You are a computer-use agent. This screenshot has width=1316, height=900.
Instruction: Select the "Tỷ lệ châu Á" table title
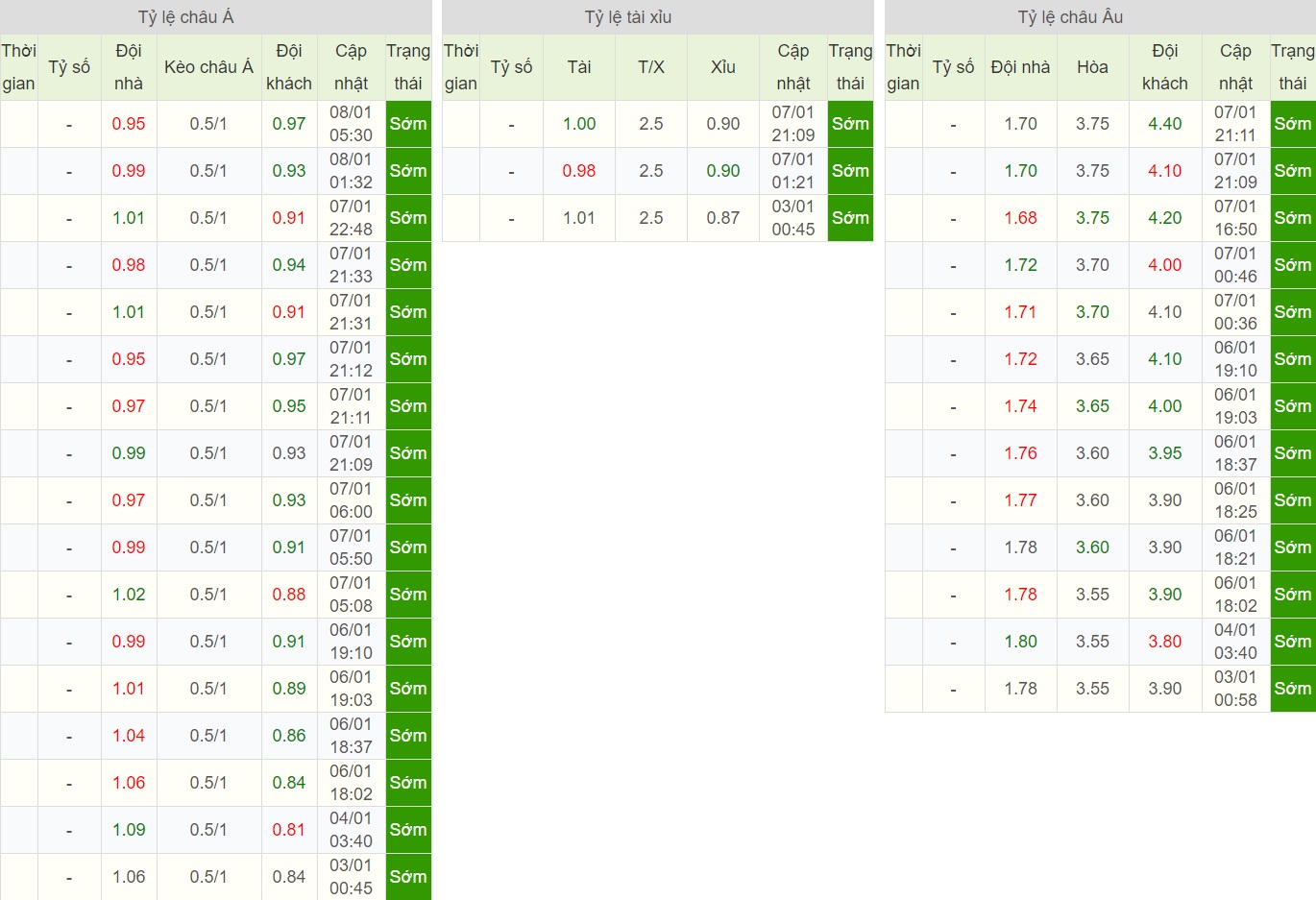point(185,17)
